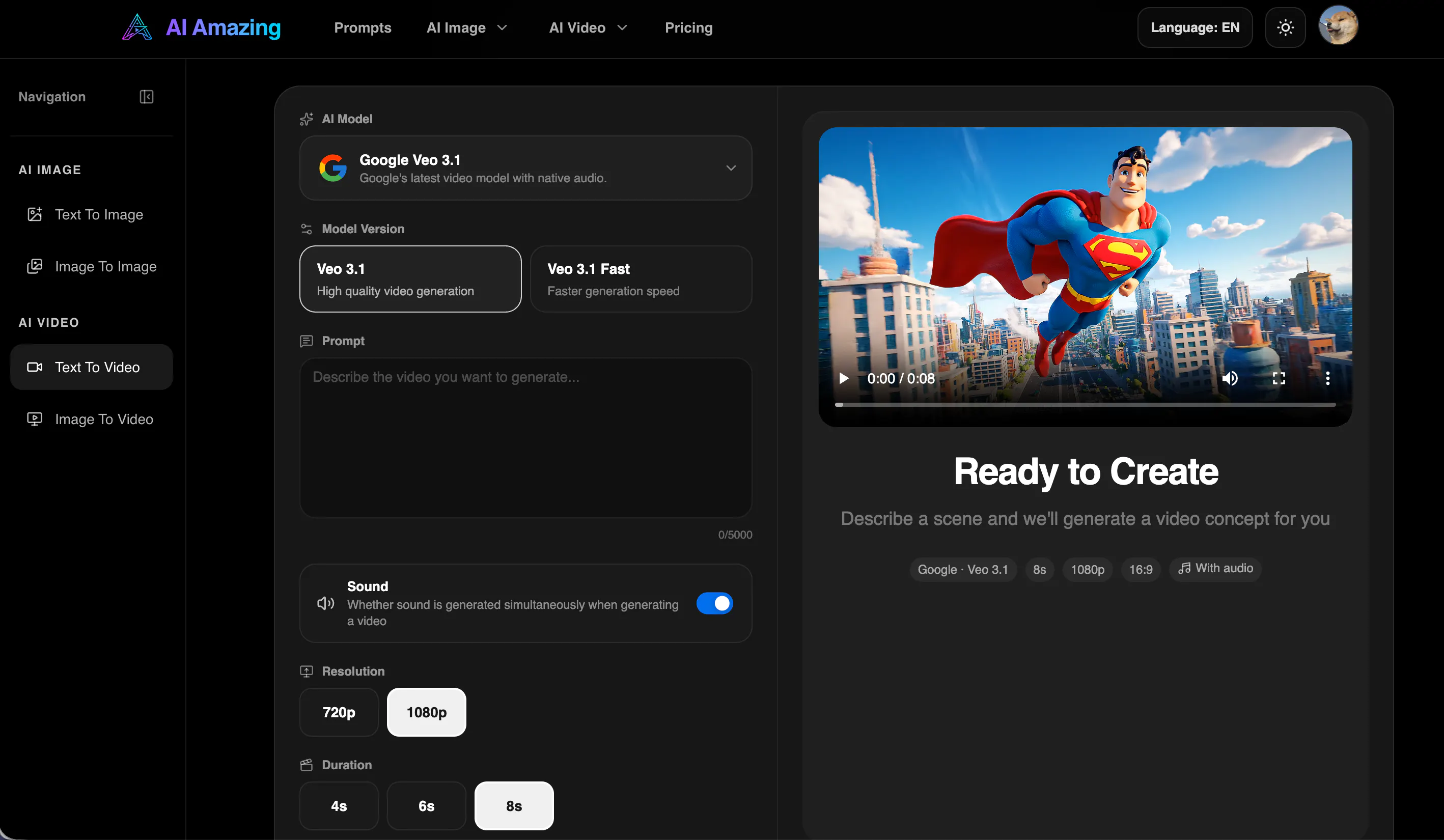Choose 720p resolution
Screen dimensions: 1444x840
click(339, 712)
